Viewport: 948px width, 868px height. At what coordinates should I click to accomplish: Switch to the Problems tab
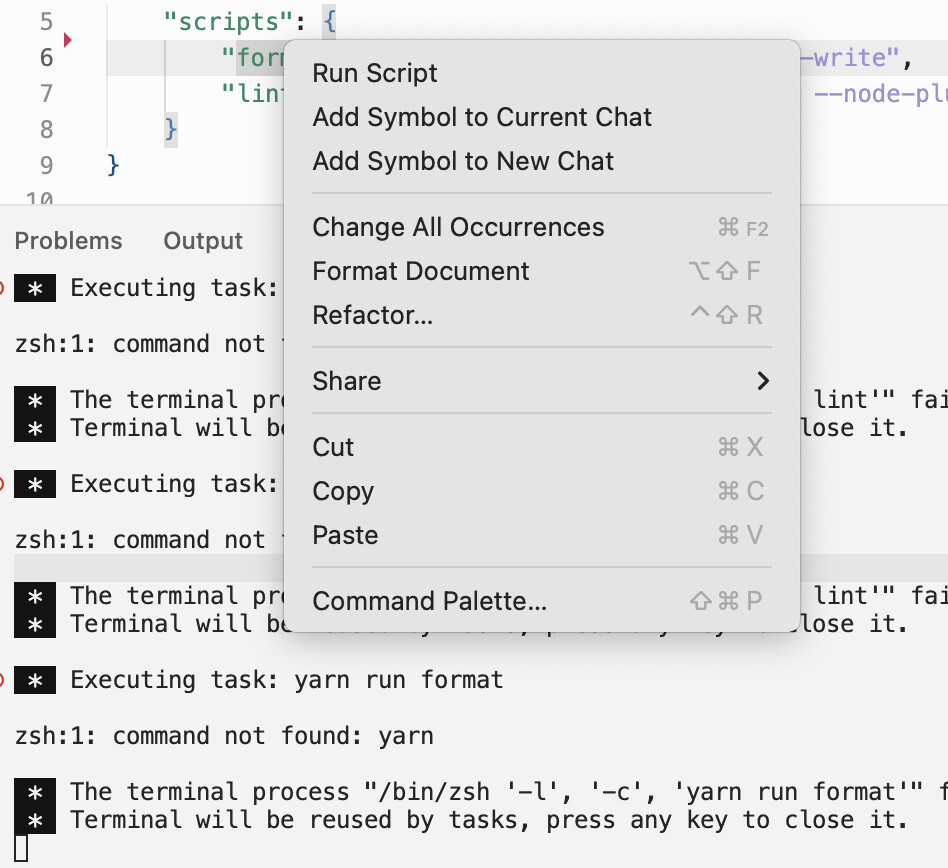69,241
